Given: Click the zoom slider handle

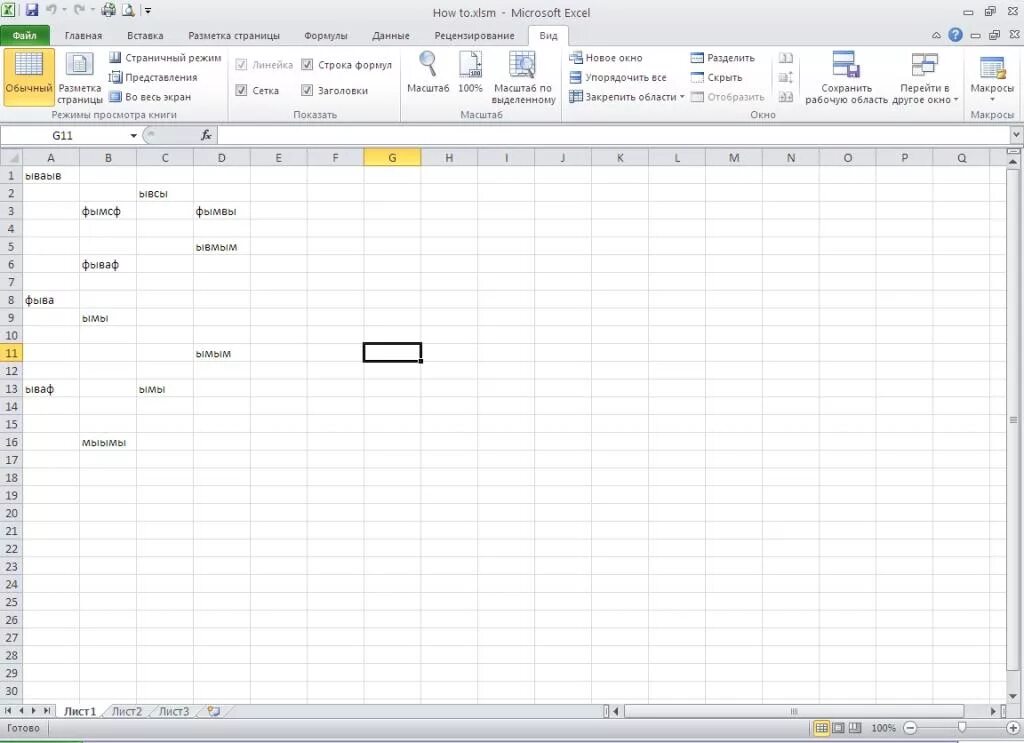Looking at the screenshot, I should [961, 728].
